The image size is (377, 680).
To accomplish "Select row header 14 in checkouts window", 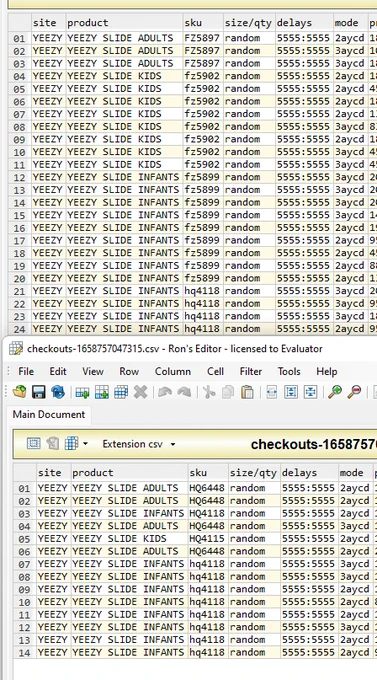I will tap(24, 653).
